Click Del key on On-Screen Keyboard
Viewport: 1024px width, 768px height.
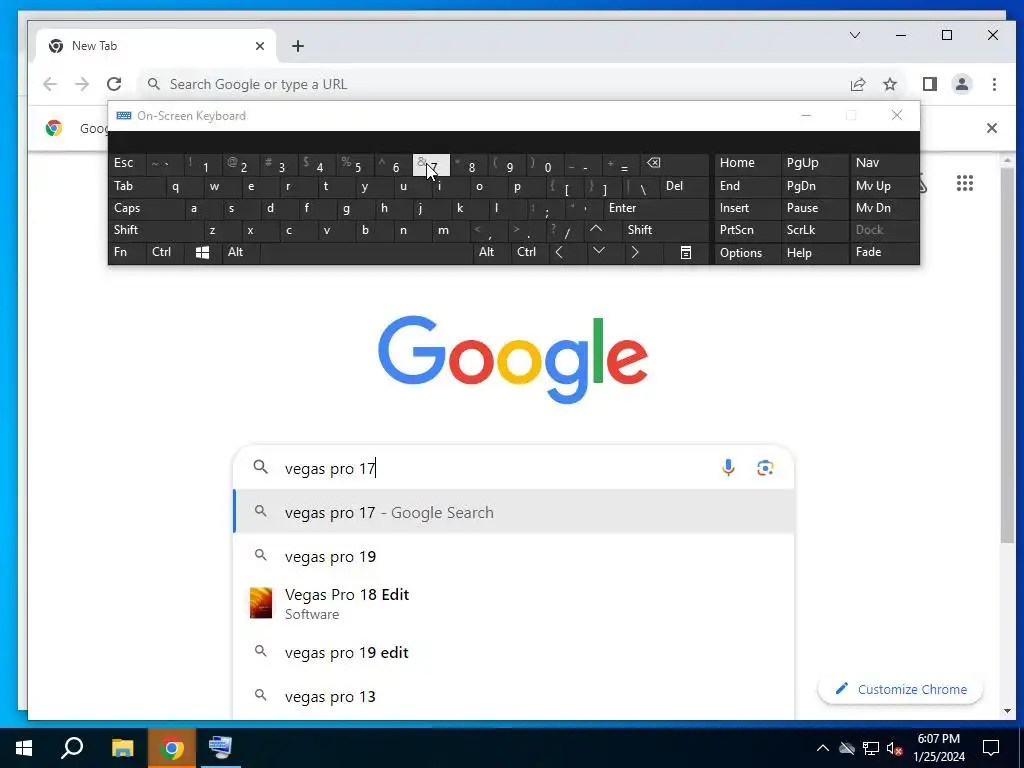[x=684, y=186]
